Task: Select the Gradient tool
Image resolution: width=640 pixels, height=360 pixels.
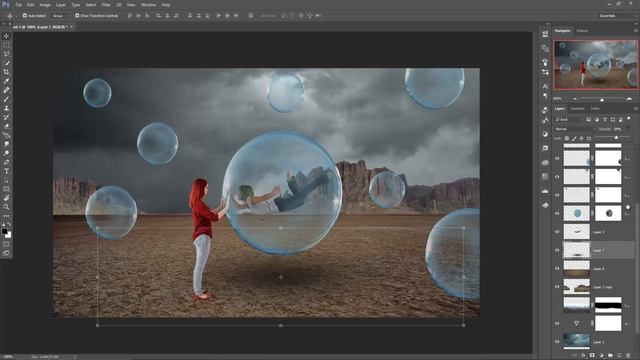Action: click(x=6, y=135)
